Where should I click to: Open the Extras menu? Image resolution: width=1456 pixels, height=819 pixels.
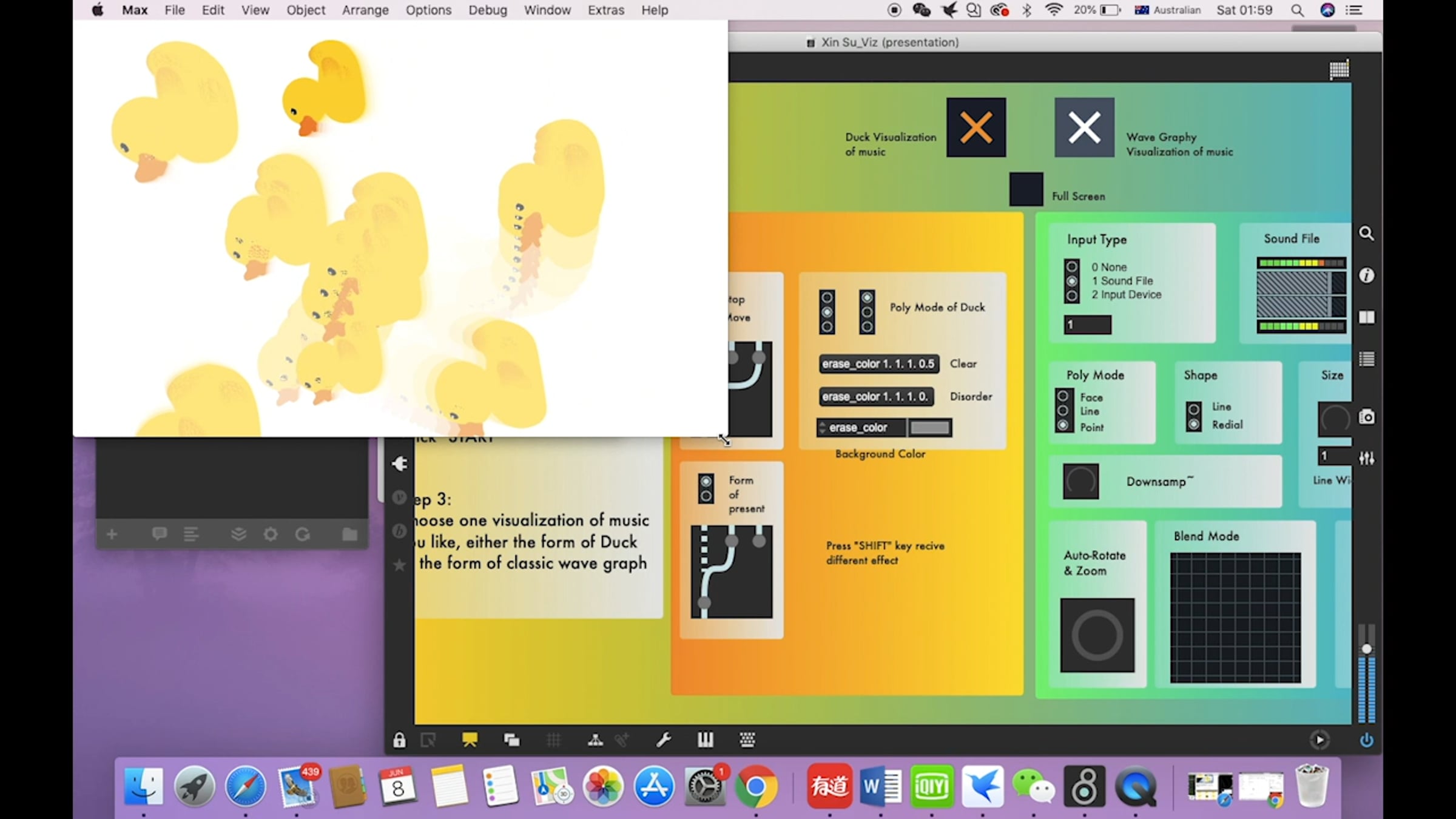tap(605, 10)
